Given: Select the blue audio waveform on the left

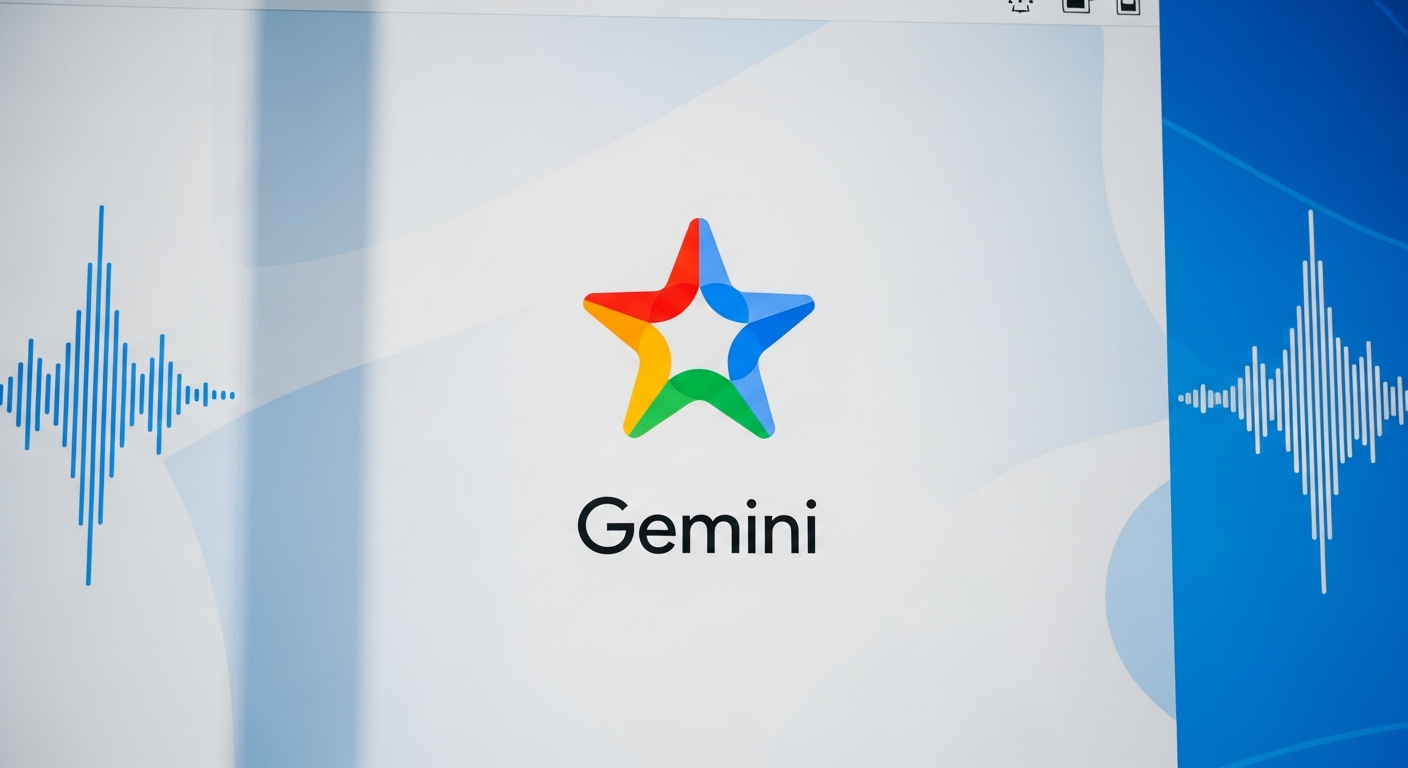Looking at the screenshot, I should click(x=100, y=395).
